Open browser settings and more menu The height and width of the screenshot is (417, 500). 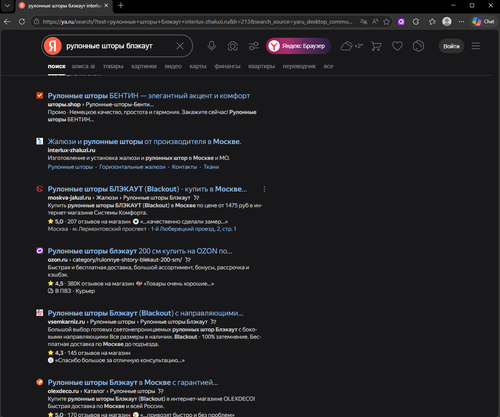coord(461,22)
